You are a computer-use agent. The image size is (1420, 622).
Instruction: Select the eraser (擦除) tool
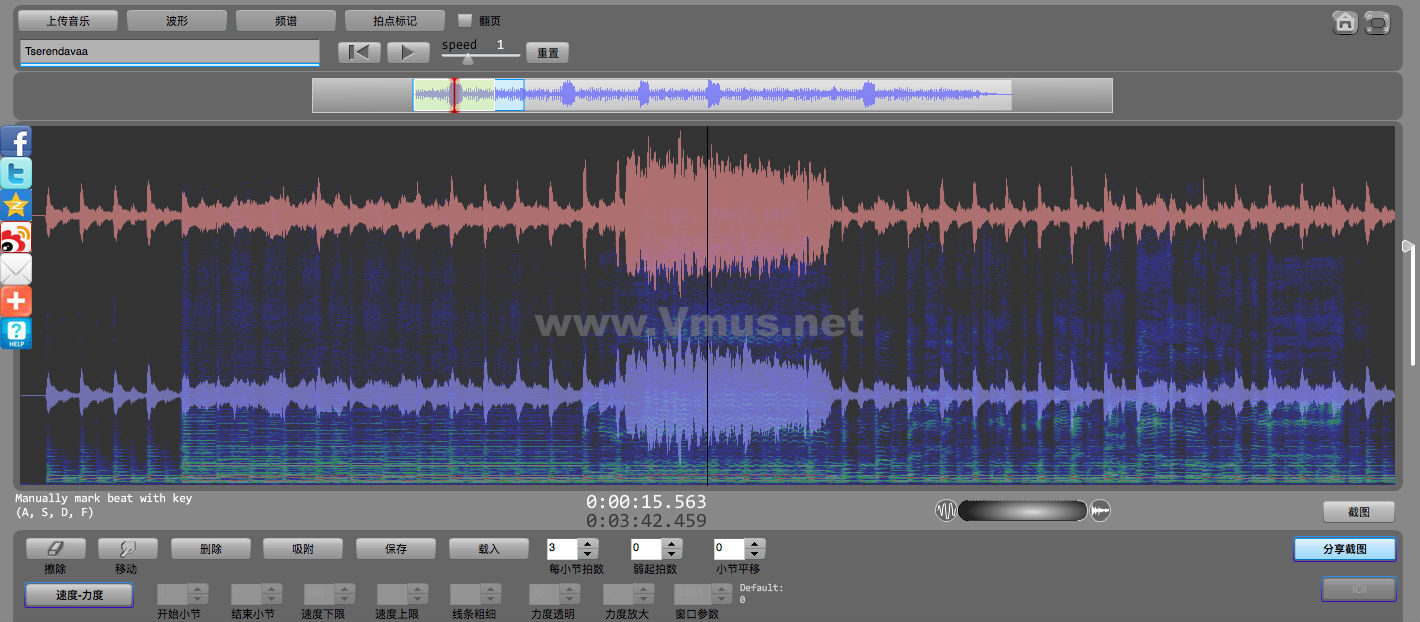[x=55, y=549]
